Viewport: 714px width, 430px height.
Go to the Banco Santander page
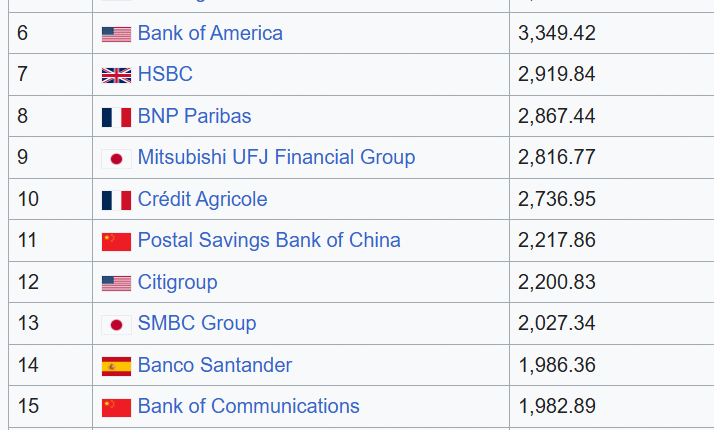point(215,365)
